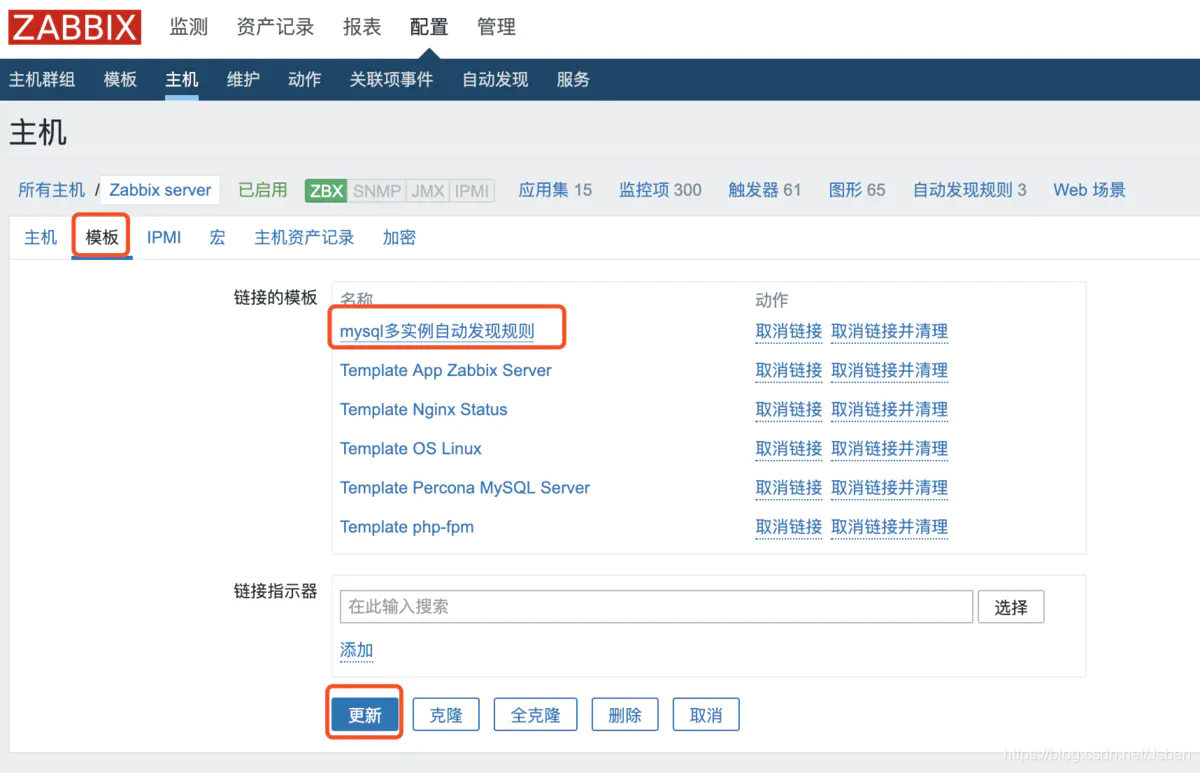
Task: Click 取消链接并清理 for Template php-fpm
Action: [890, 527]
